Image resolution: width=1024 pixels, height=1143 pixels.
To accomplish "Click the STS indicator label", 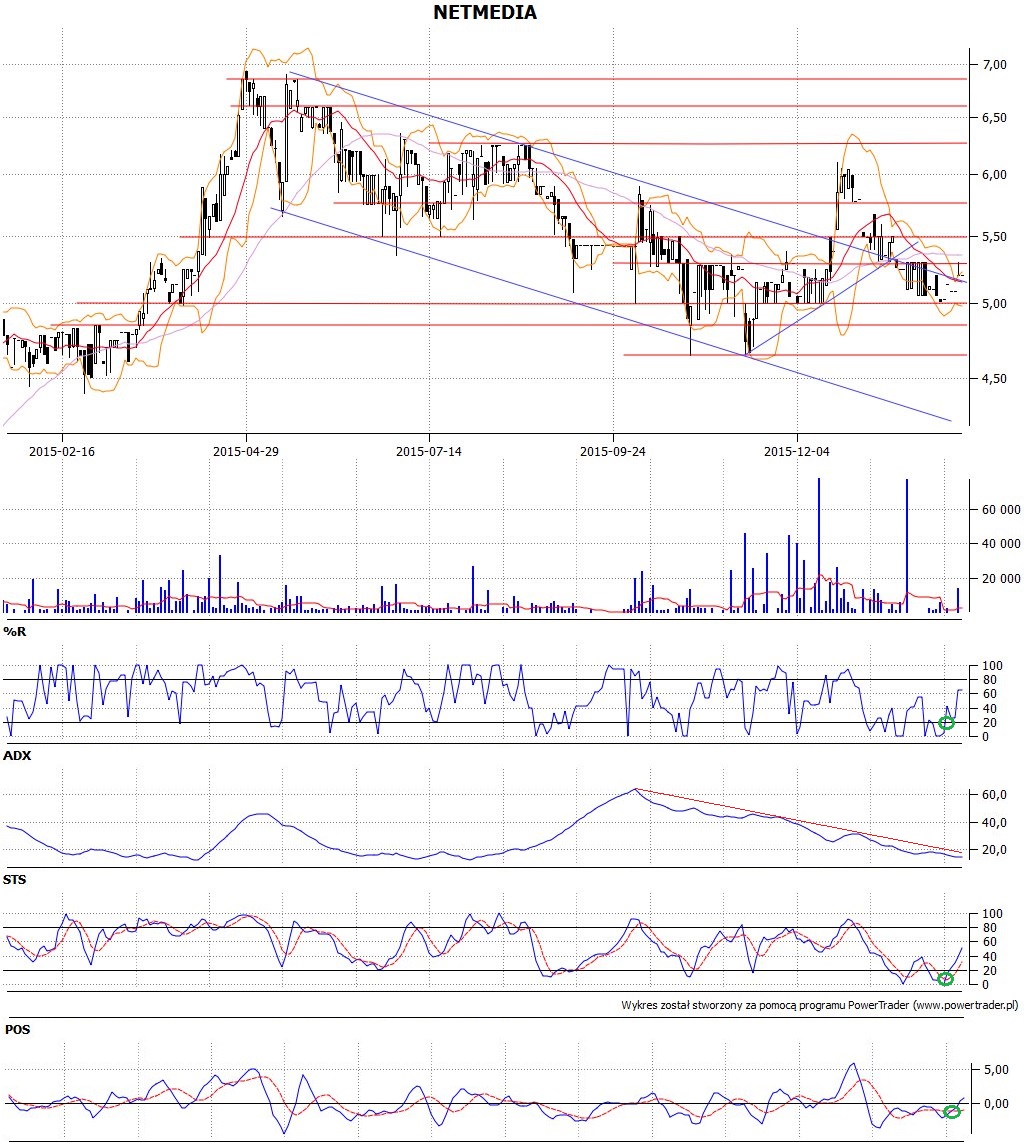I will tap(15, 879).
